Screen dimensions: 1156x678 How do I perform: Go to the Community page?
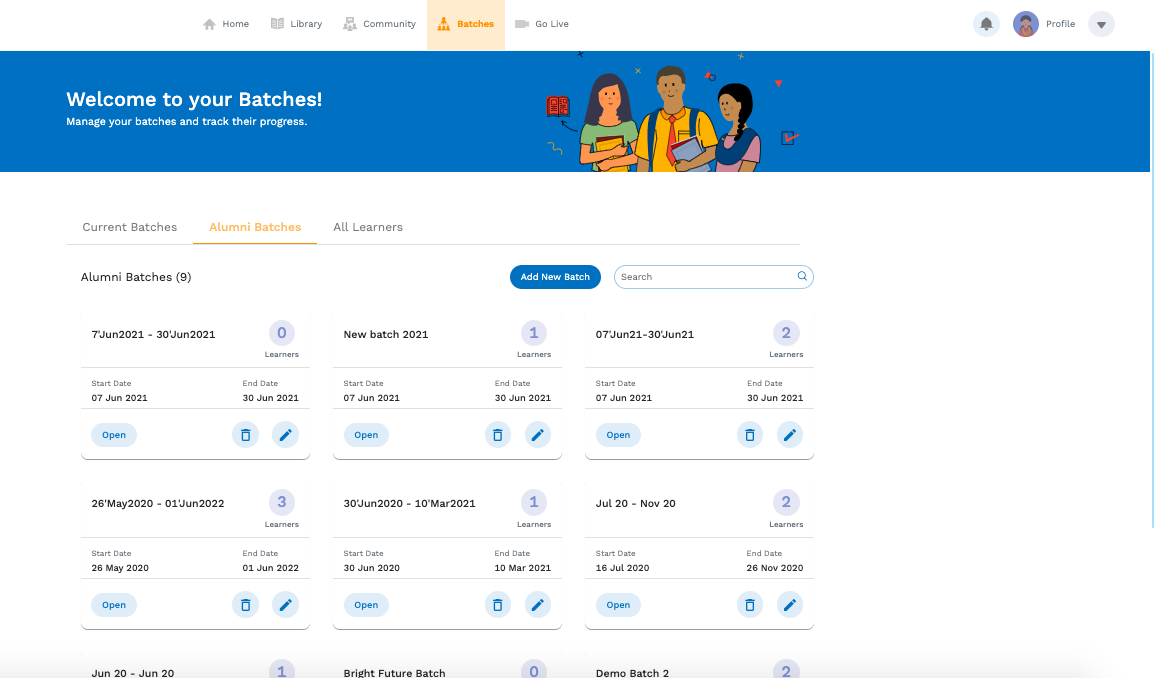click(x=379, y=24)
